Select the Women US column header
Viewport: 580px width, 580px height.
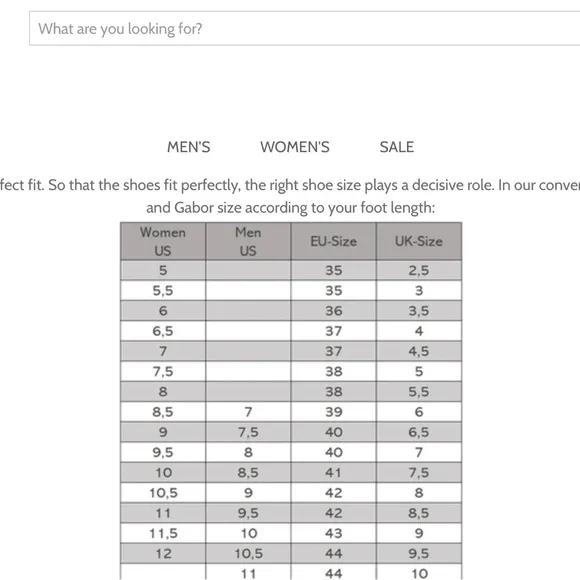point(163,242)
